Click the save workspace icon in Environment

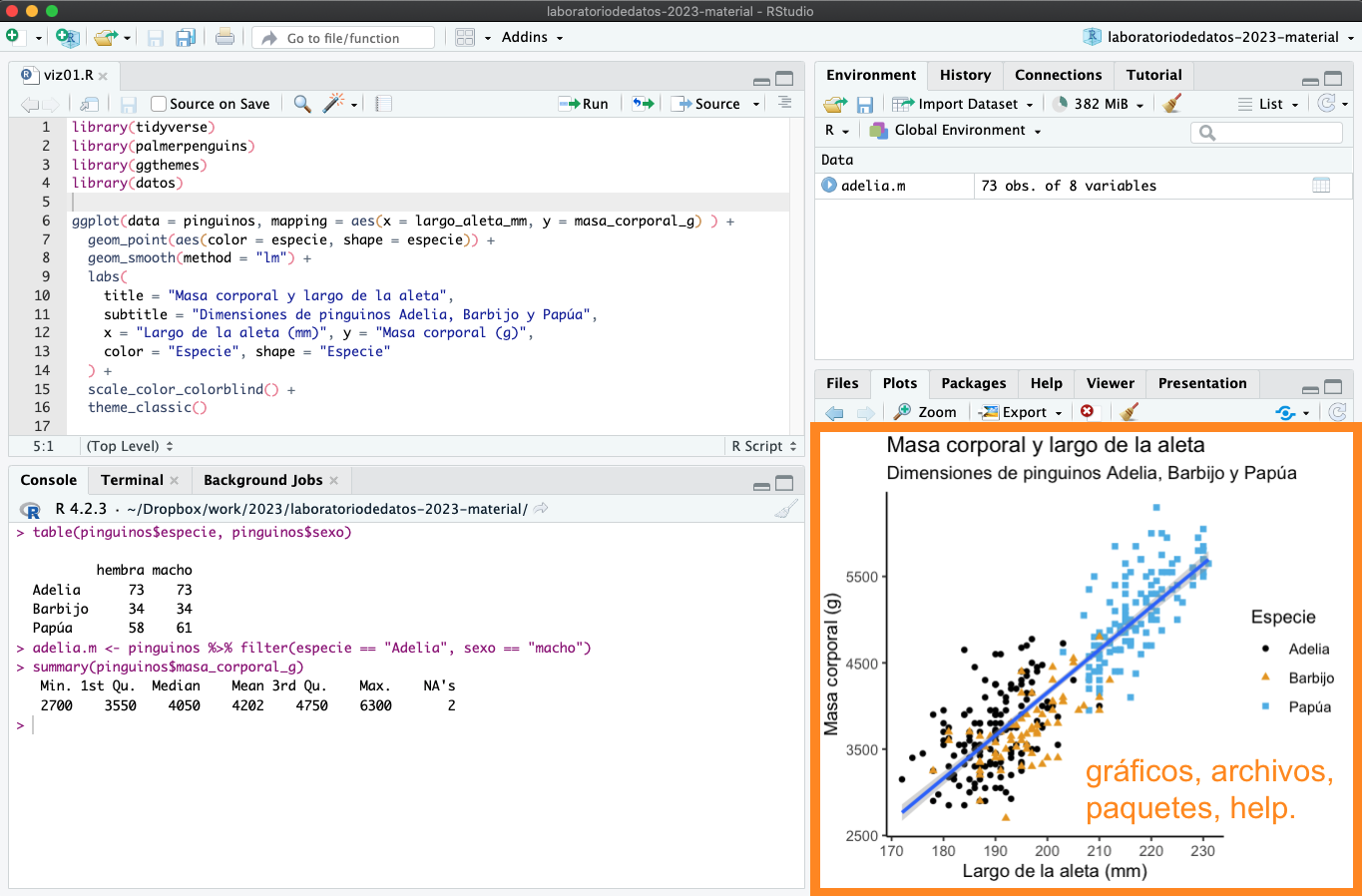[x=865, y=104]
